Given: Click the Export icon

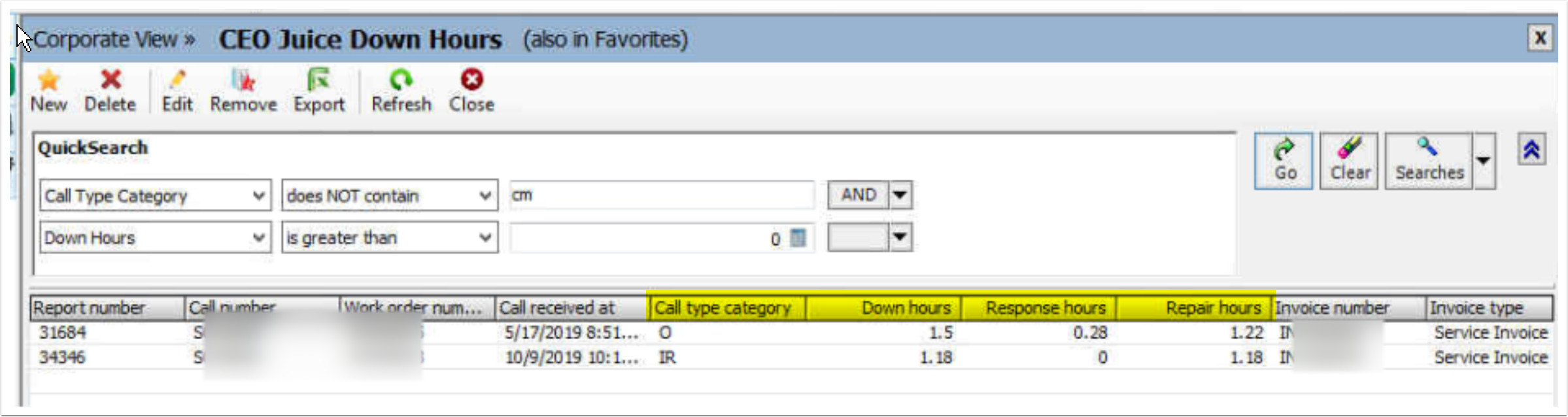Looking at the screenshot, I should 318,80.
